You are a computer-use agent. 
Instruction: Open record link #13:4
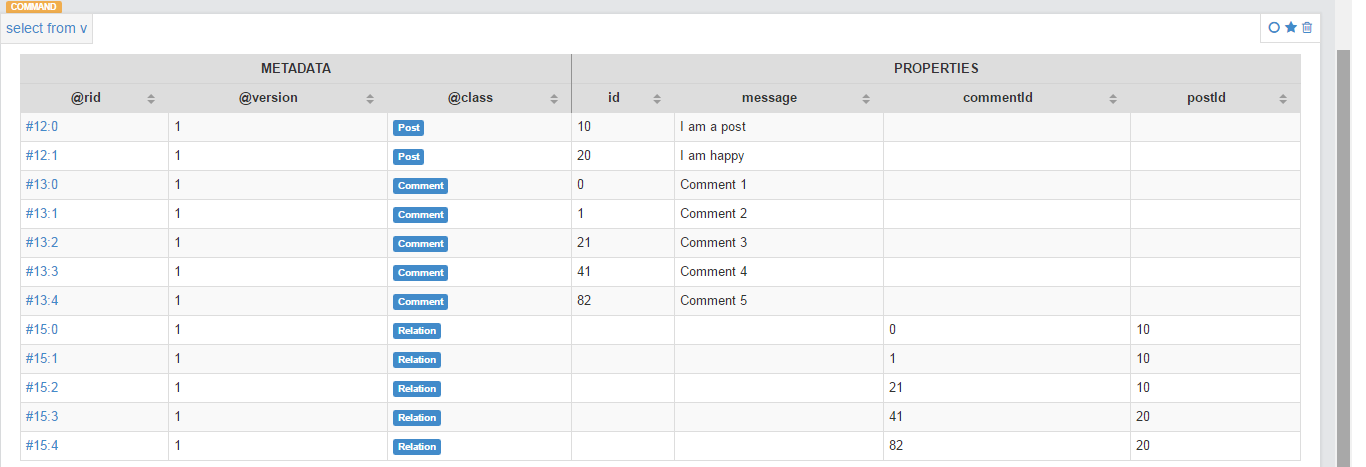pos(42,301)
